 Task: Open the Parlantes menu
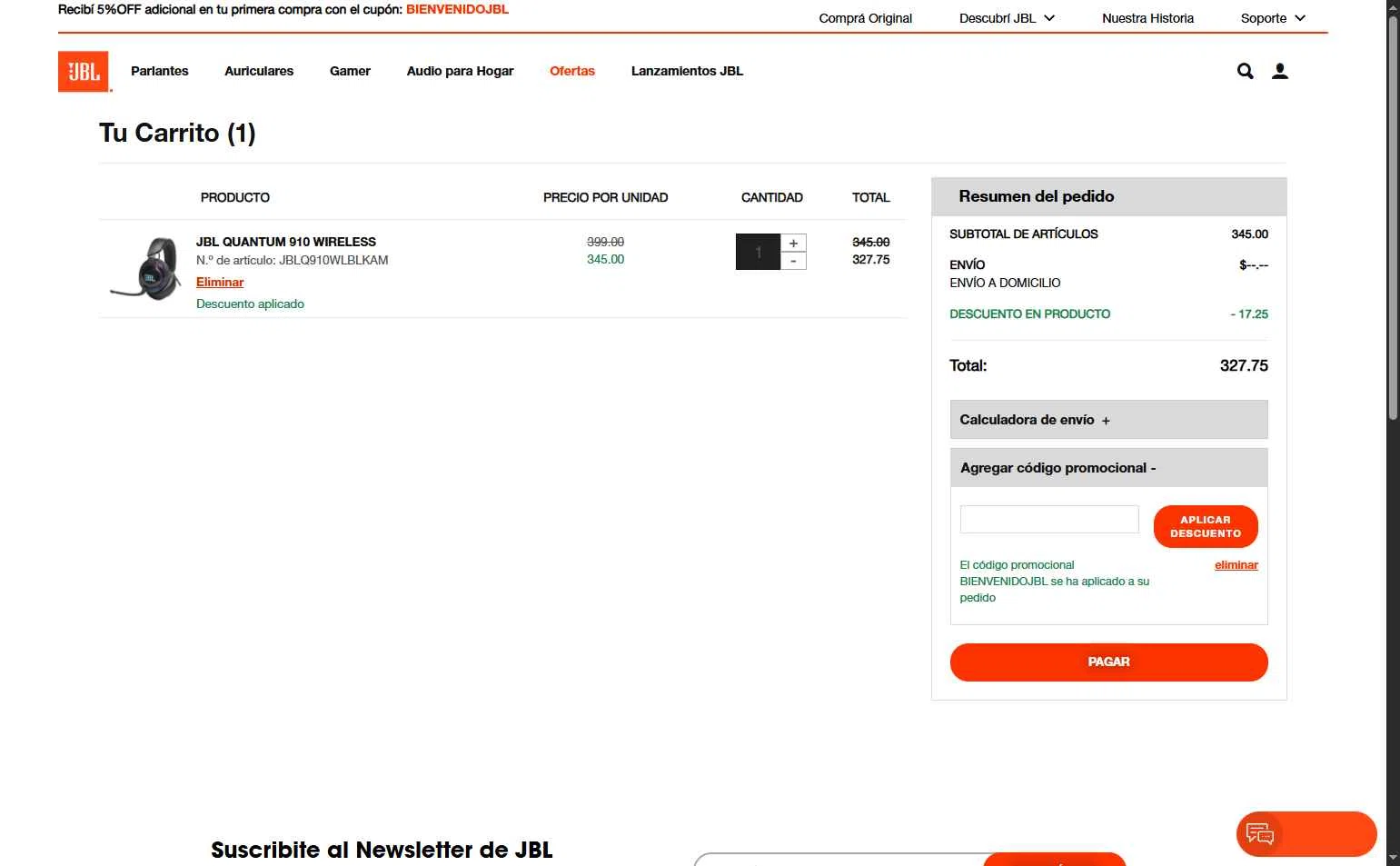(x=160, y=71)
